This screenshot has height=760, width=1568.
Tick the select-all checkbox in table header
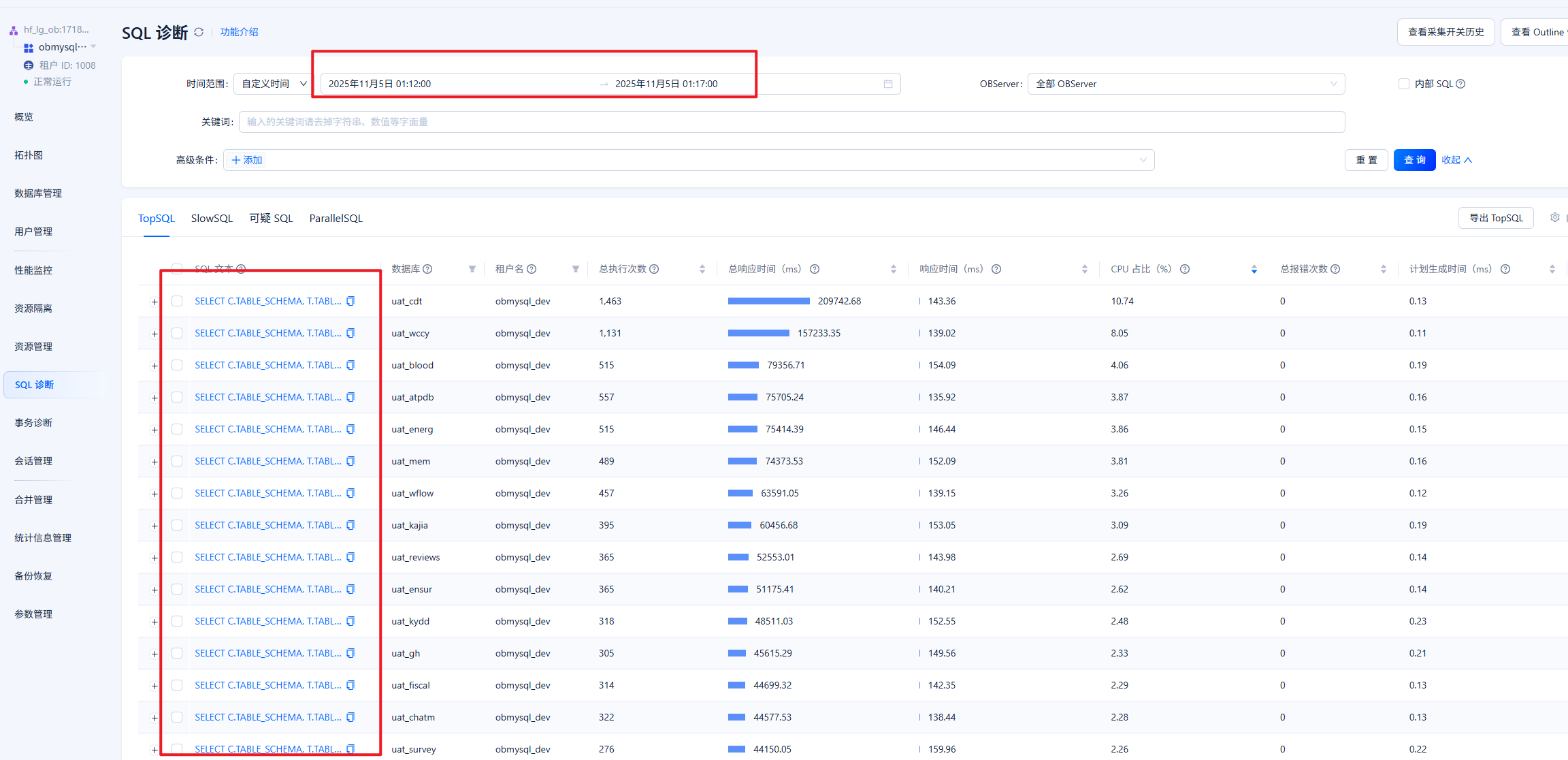pos(177,268)
